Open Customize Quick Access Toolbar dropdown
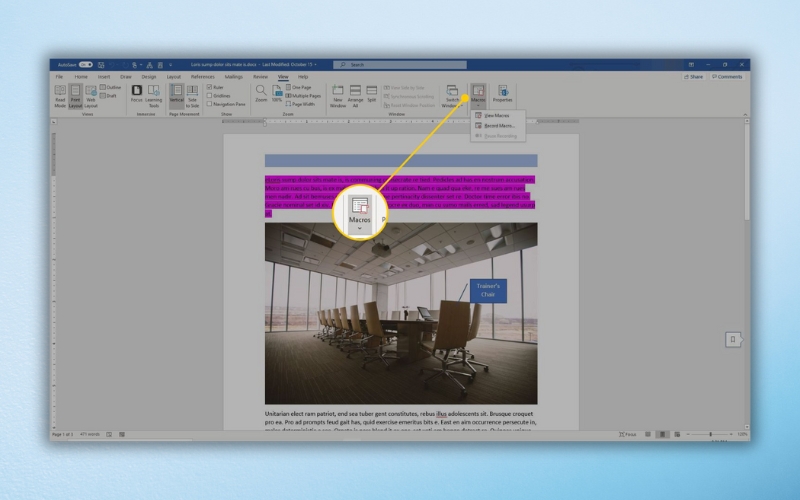 pyautogui.click(x=170, y=65)
